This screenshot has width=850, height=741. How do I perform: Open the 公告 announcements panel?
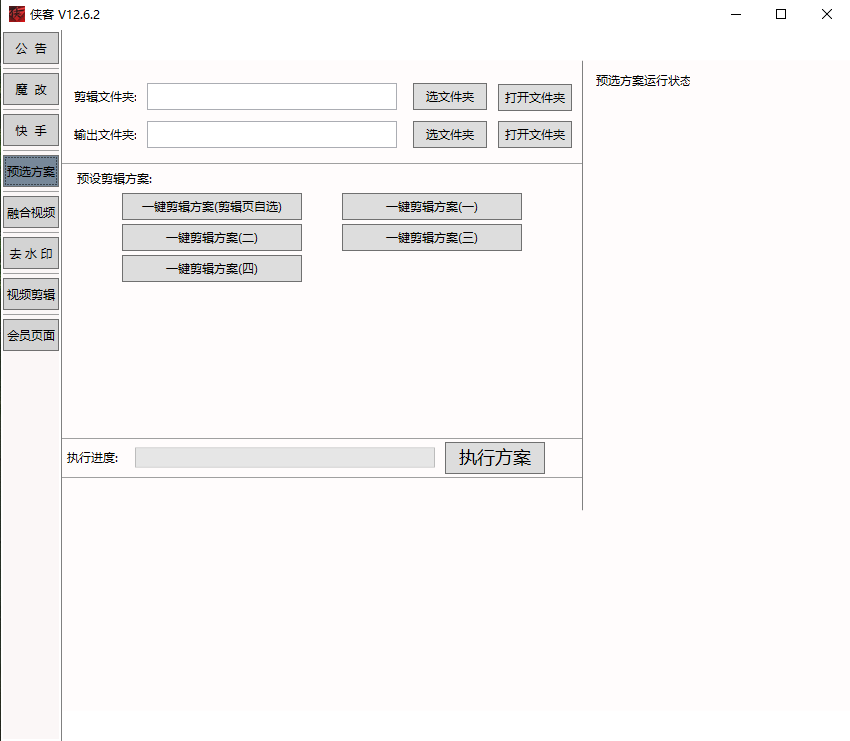(x=31, y=47)
